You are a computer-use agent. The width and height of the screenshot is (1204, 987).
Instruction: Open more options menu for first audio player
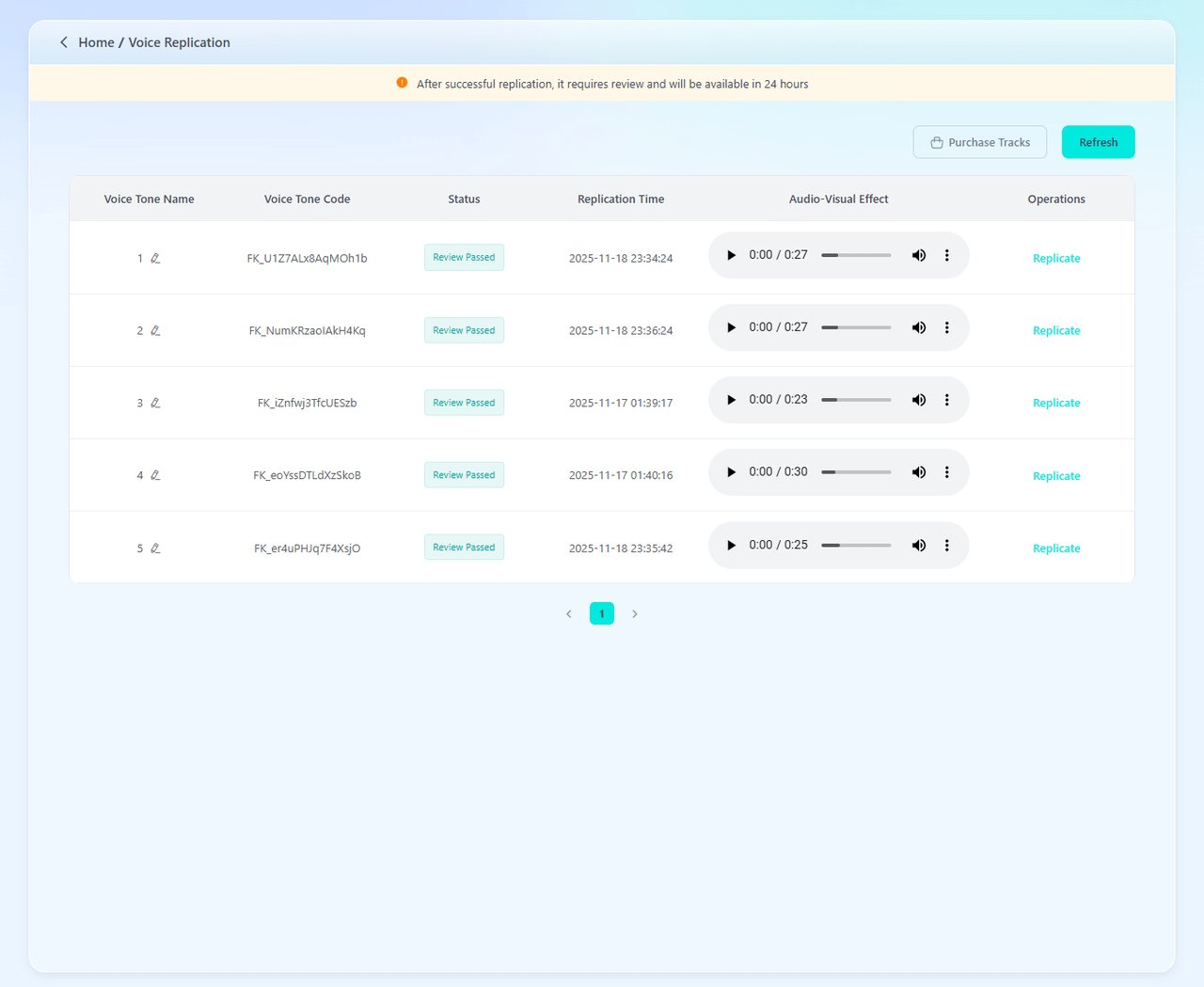[946, 255]
